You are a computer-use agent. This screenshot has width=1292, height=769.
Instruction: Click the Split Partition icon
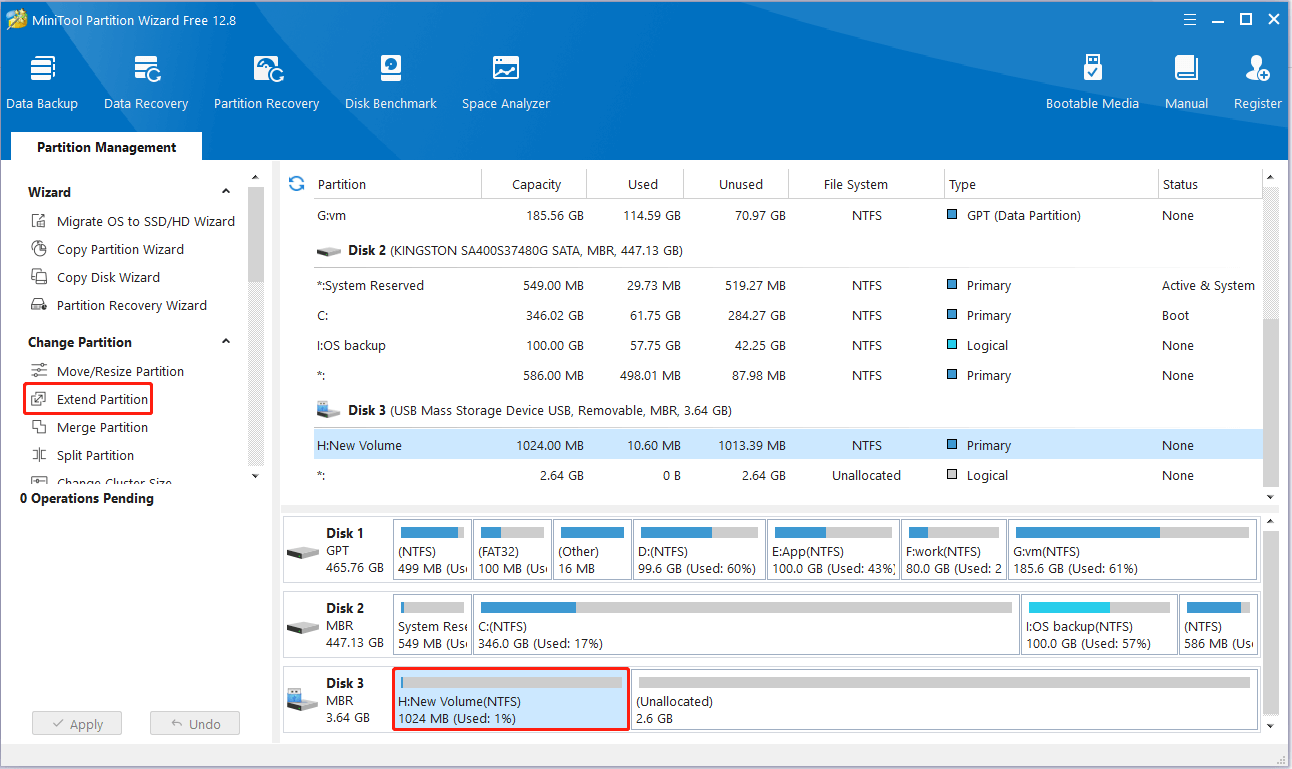39,455
